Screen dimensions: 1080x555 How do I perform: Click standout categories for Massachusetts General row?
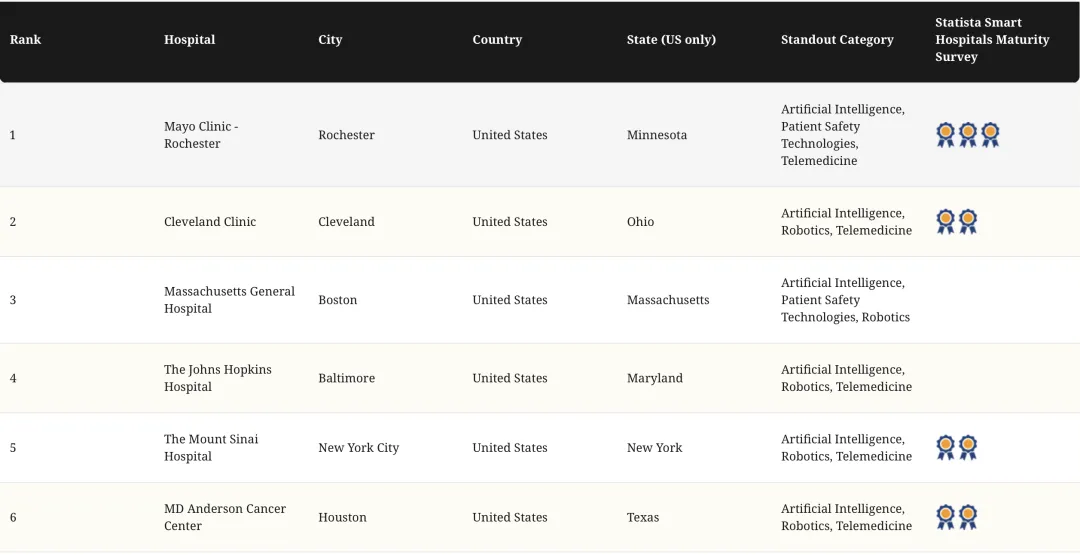click(x=846, y=300)
